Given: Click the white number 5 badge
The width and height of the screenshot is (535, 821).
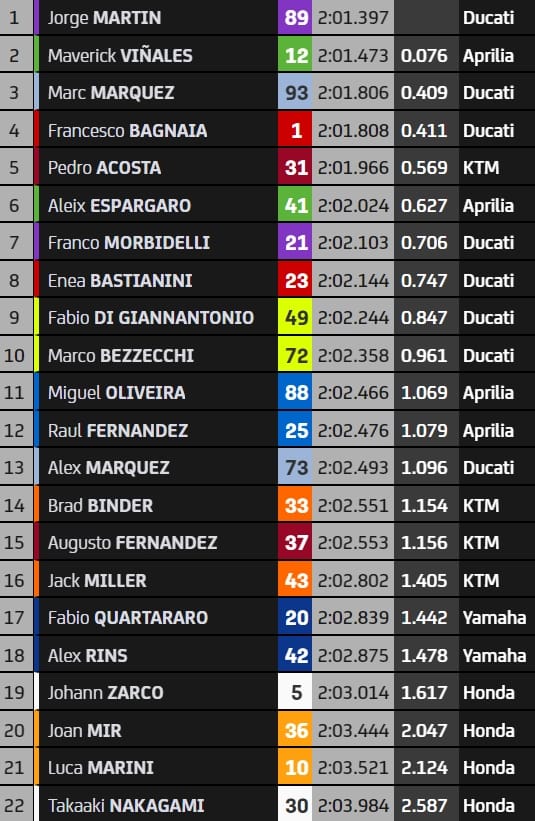Looking at the screenshot, I should 295,693.
